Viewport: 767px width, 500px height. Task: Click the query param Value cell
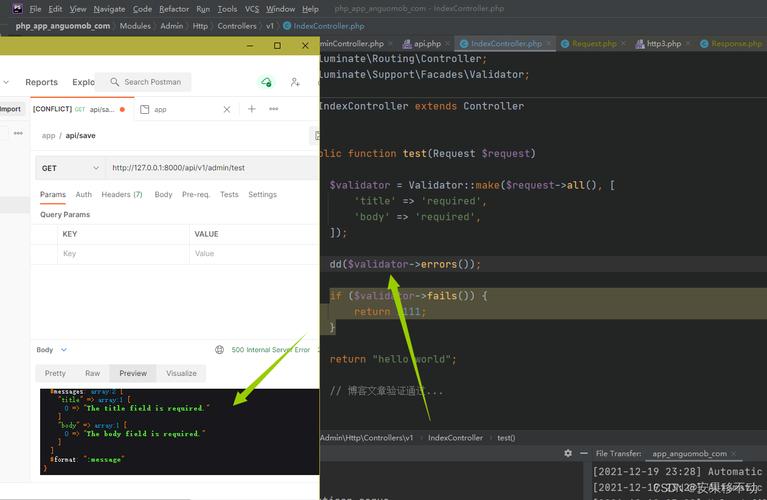254,253
